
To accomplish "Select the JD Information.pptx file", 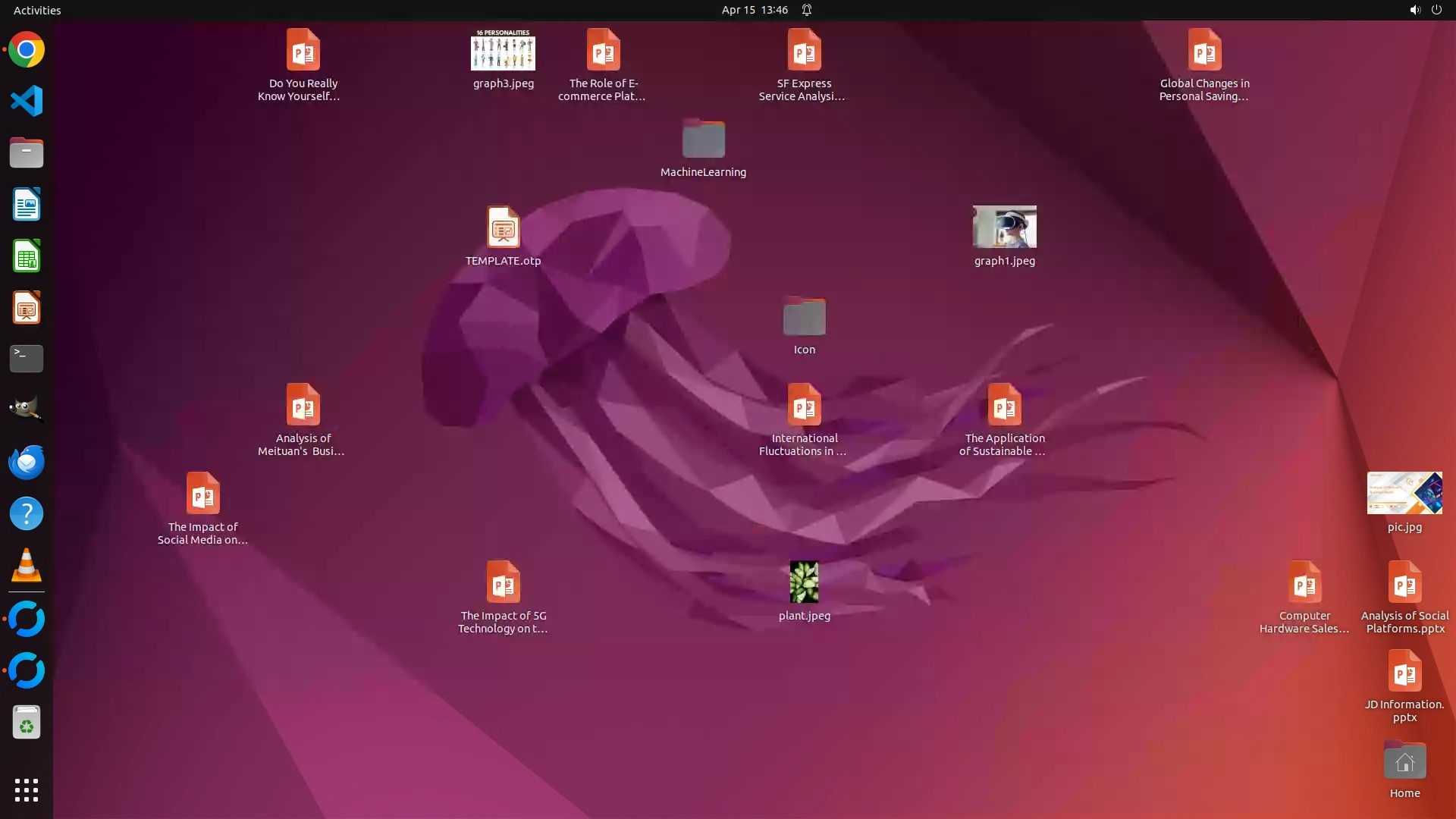I will 1404,672.
